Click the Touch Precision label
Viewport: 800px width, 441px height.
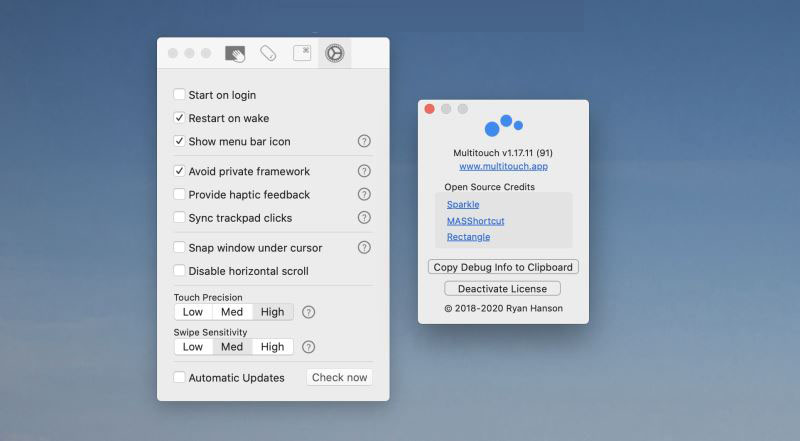(208, 297)
